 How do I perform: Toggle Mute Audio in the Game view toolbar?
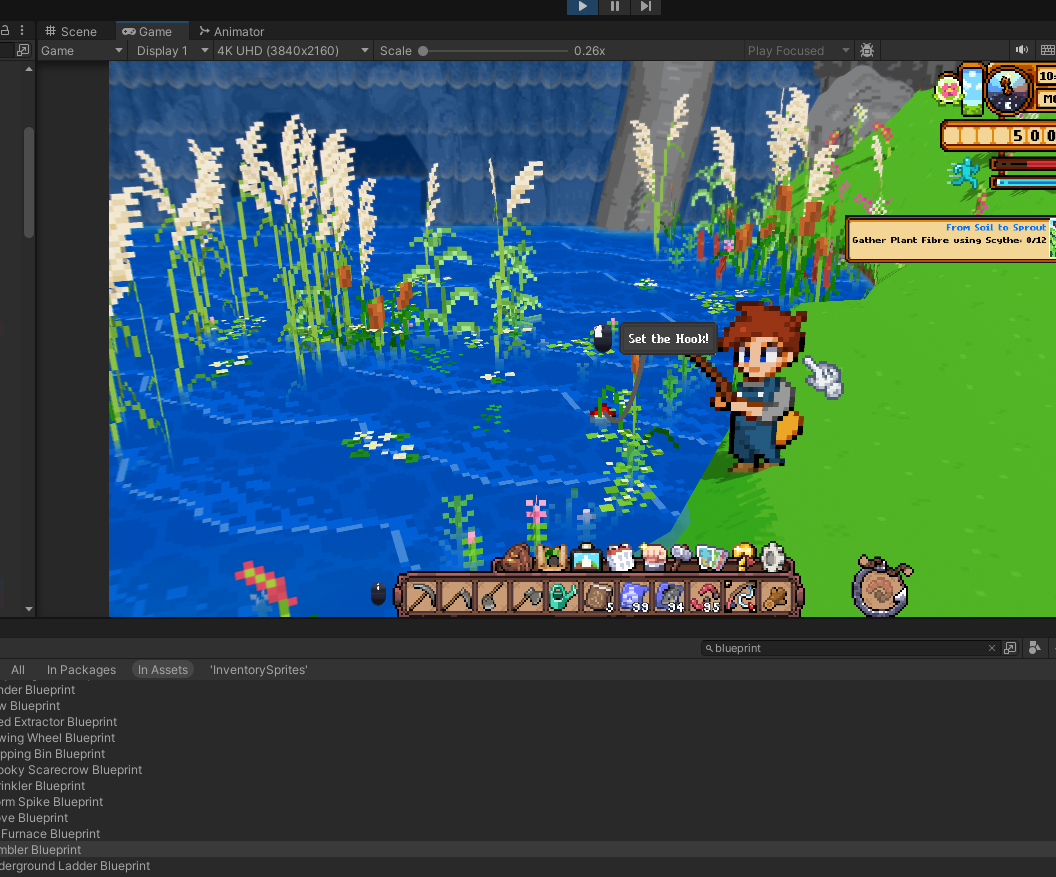1021,50
